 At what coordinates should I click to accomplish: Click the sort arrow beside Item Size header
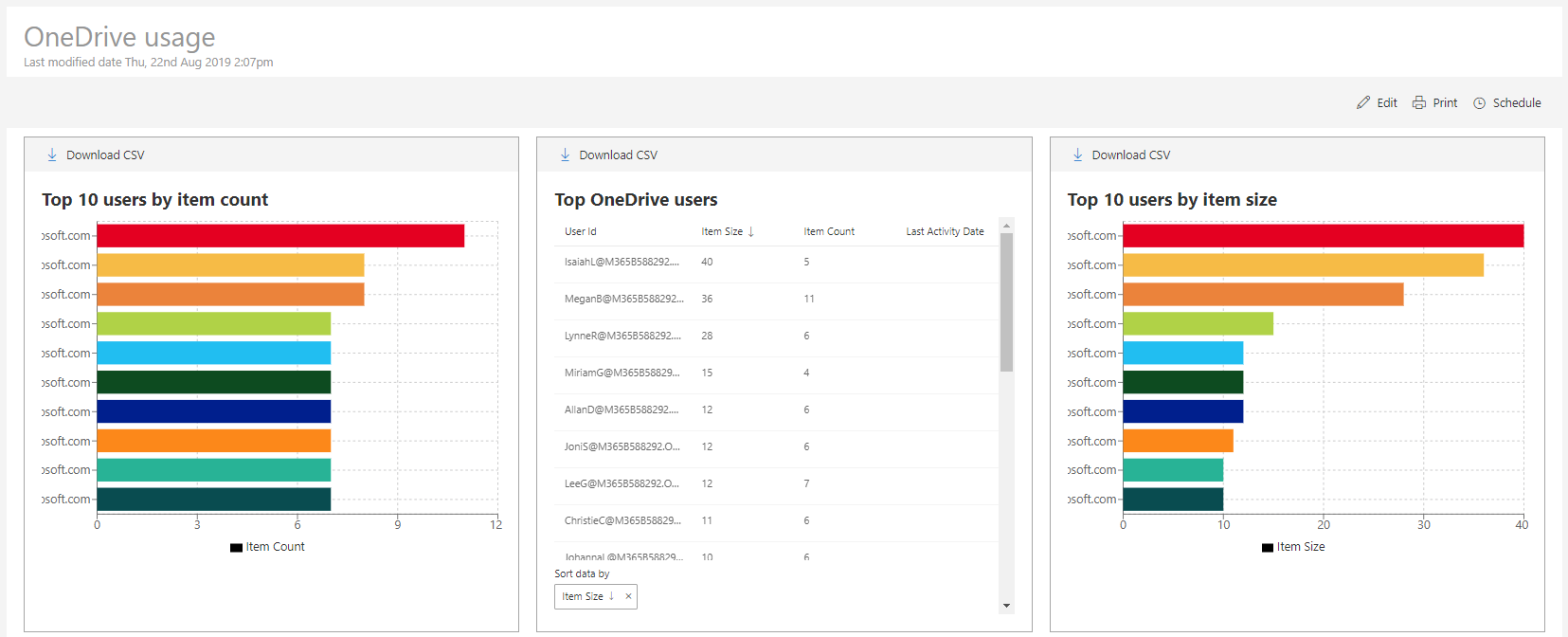coord(751,231)
